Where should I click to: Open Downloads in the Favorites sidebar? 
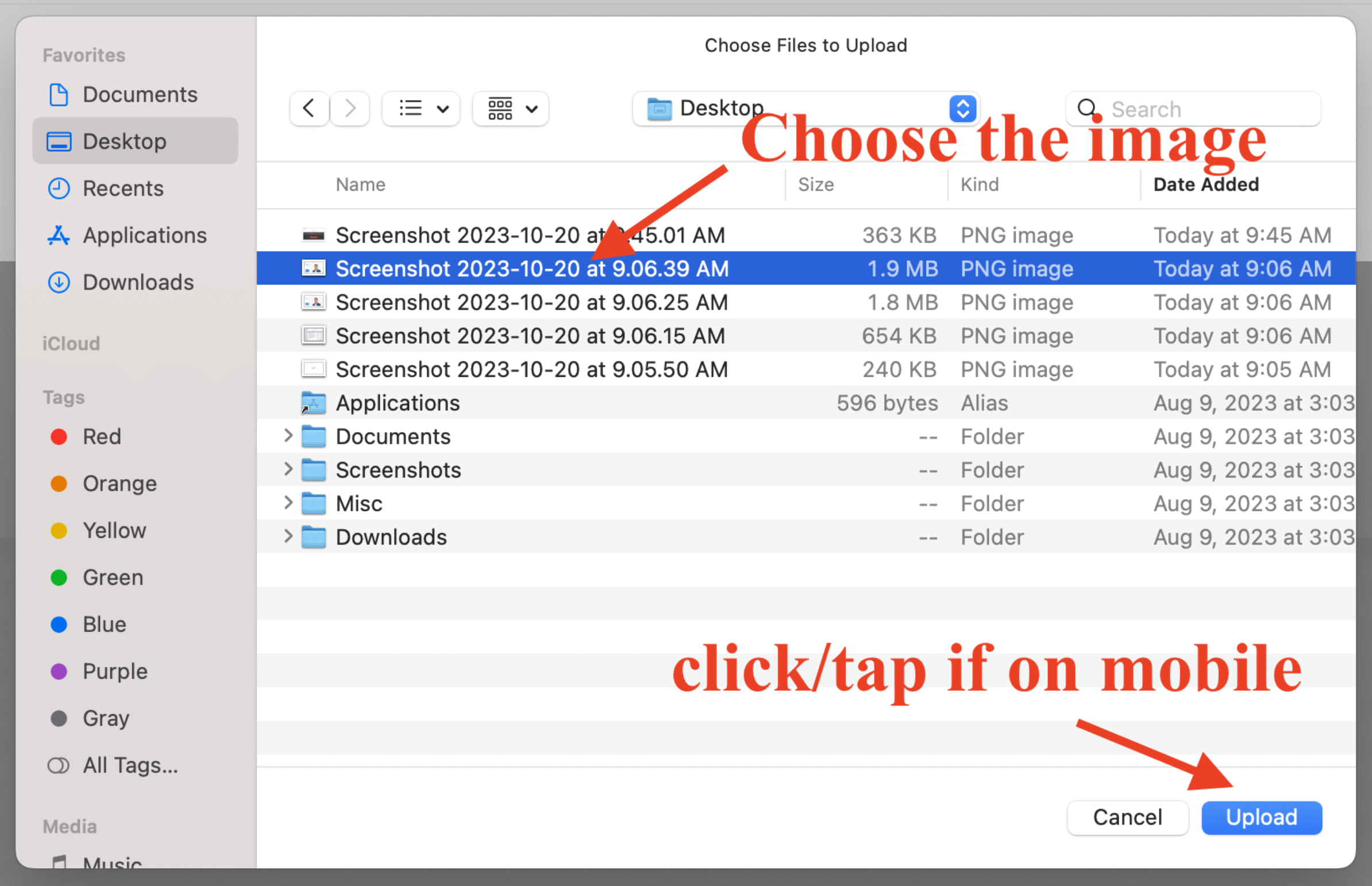[x=138, y=283]
